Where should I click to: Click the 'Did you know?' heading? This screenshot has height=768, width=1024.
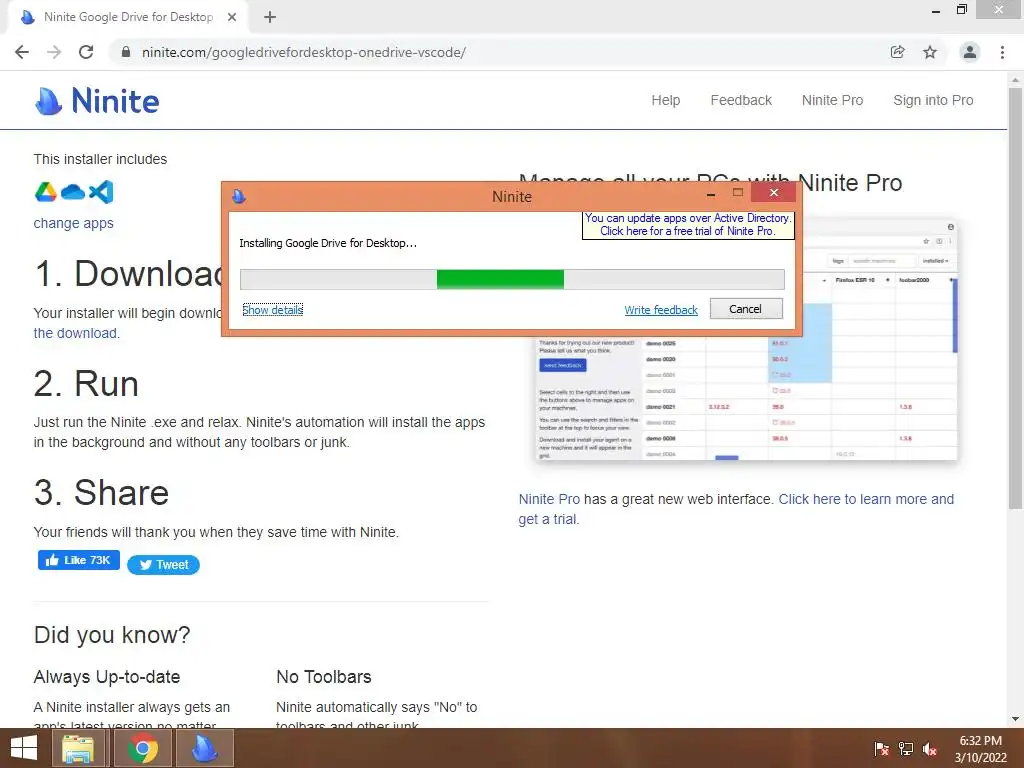coord(112,635)
